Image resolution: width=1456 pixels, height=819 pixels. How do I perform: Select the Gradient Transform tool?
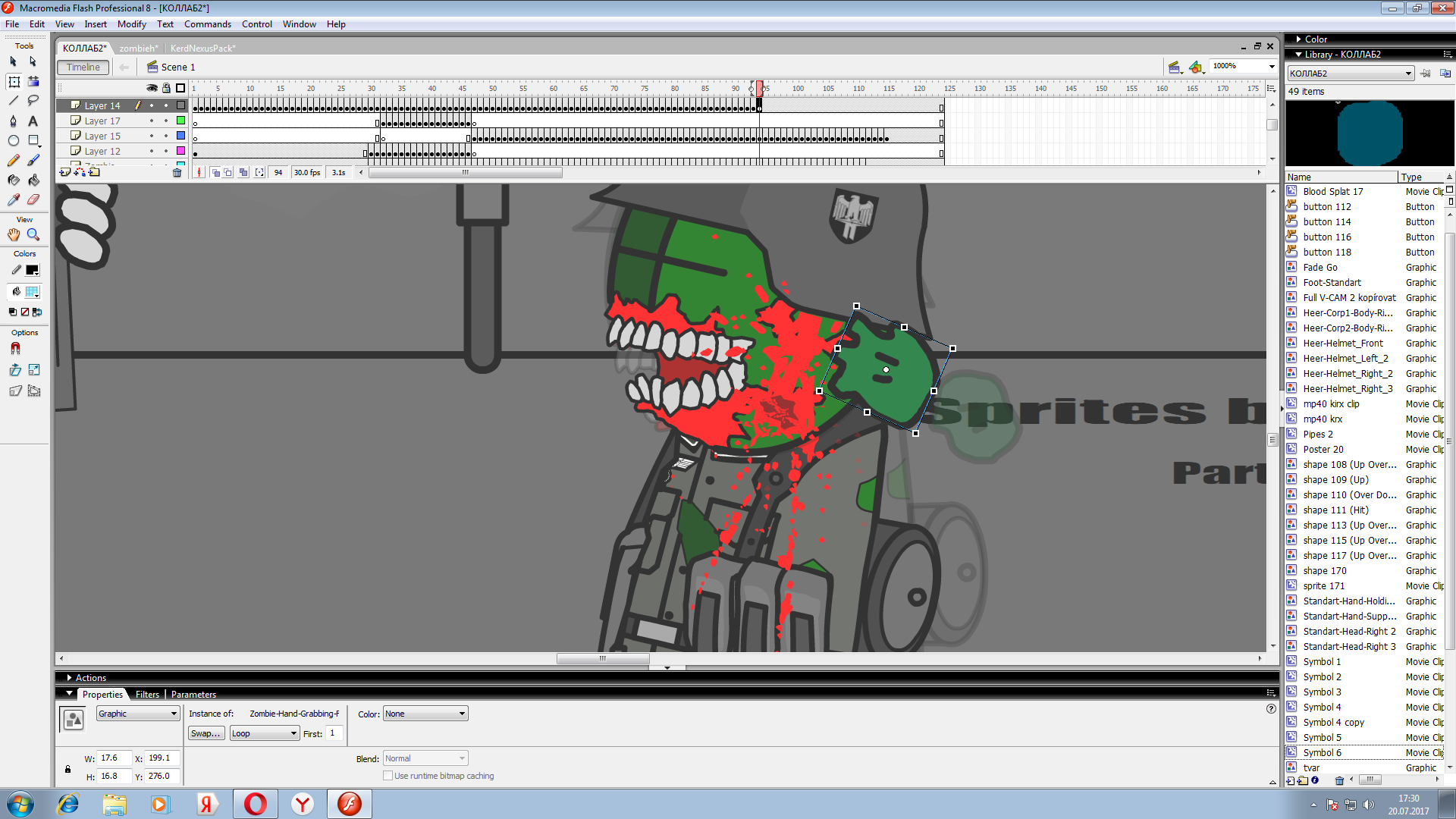33,81
